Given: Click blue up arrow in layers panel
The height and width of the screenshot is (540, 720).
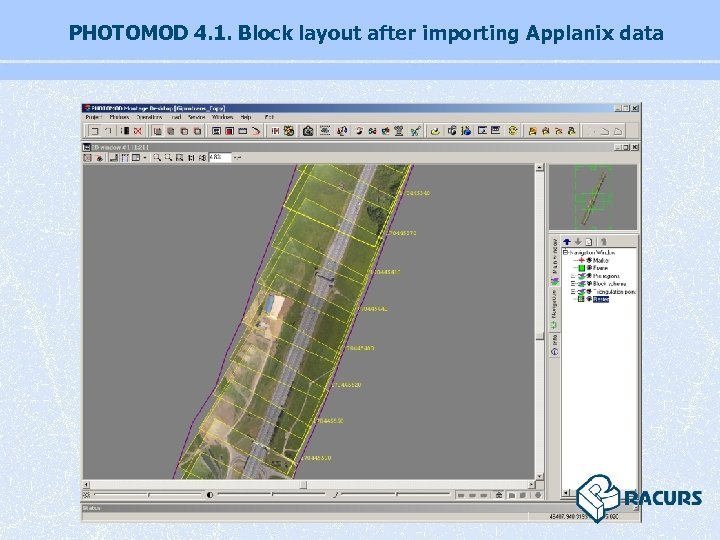Looking at the screenshot, I should click(x=567, y=242).
